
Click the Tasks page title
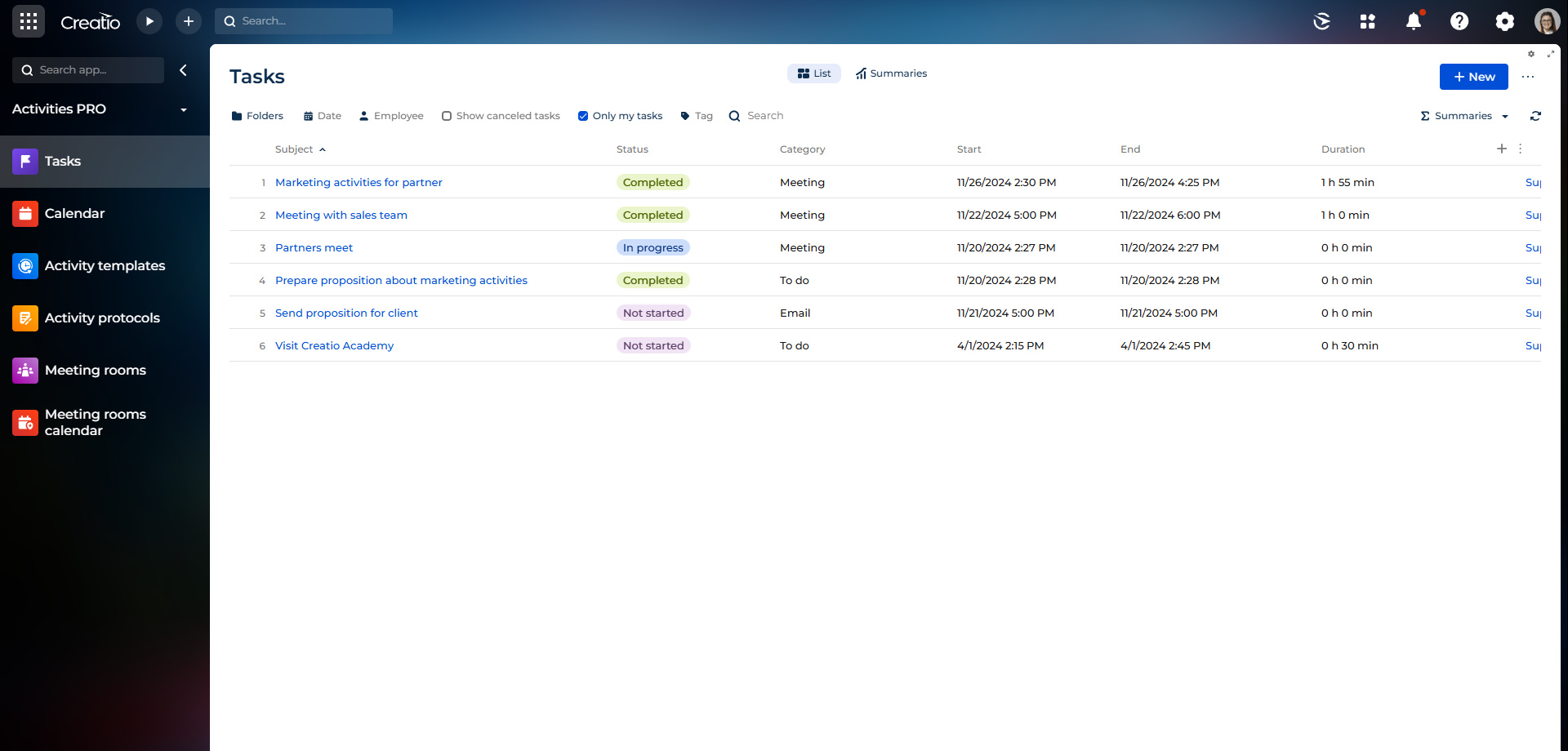(x=257, y=77)
